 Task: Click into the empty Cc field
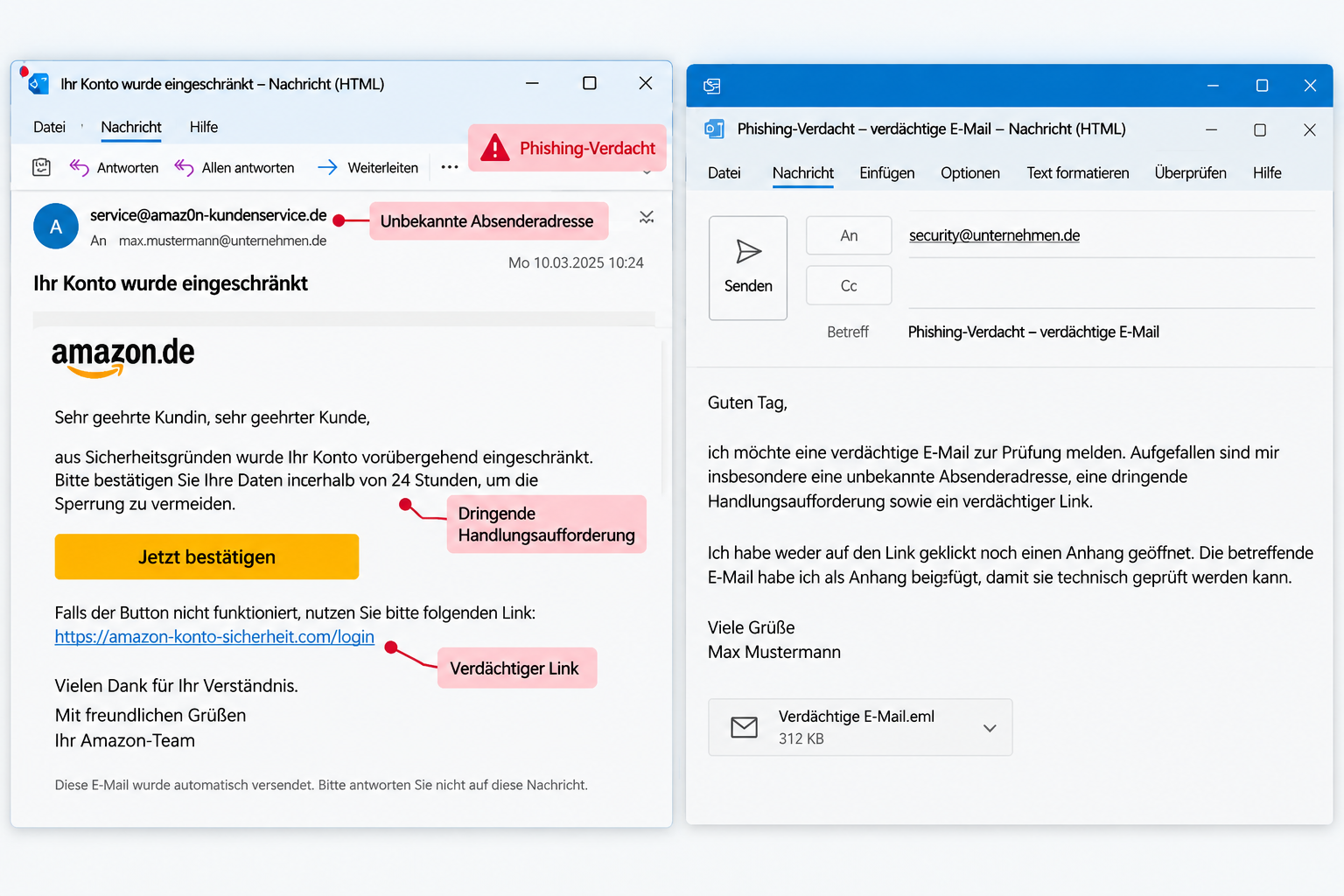click(x=1111, y=285)
